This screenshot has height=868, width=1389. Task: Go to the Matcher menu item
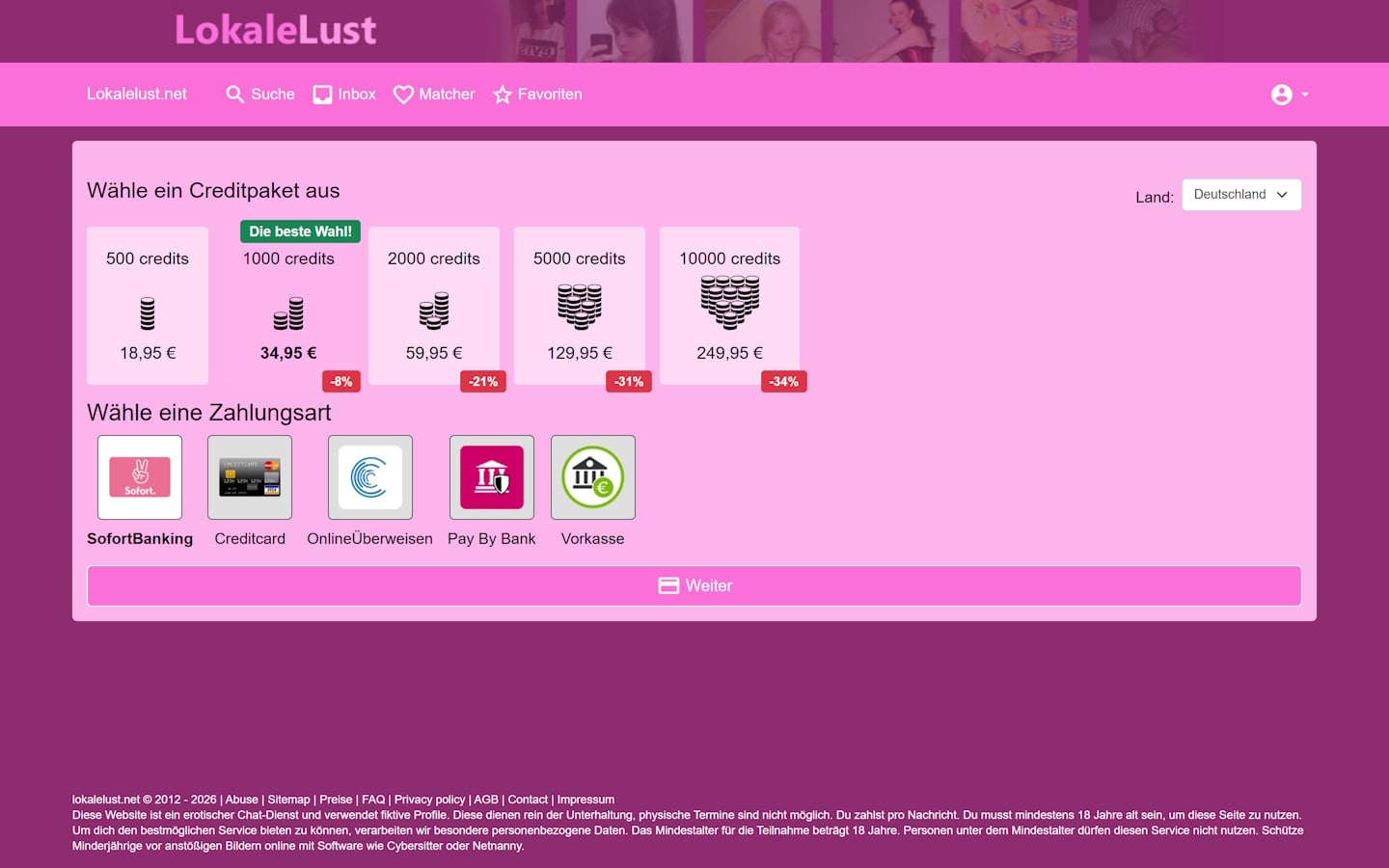click(434, 95)
